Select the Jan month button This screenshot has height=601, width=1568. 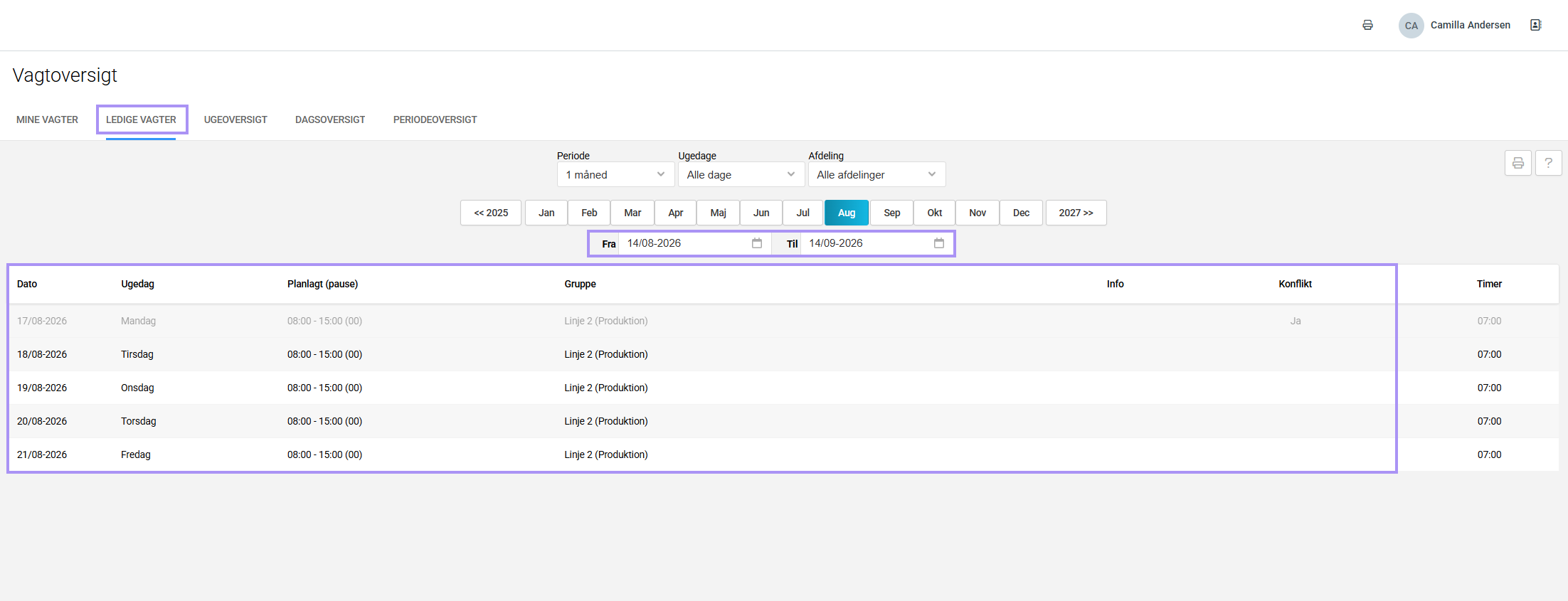click(x=546, y=213)
